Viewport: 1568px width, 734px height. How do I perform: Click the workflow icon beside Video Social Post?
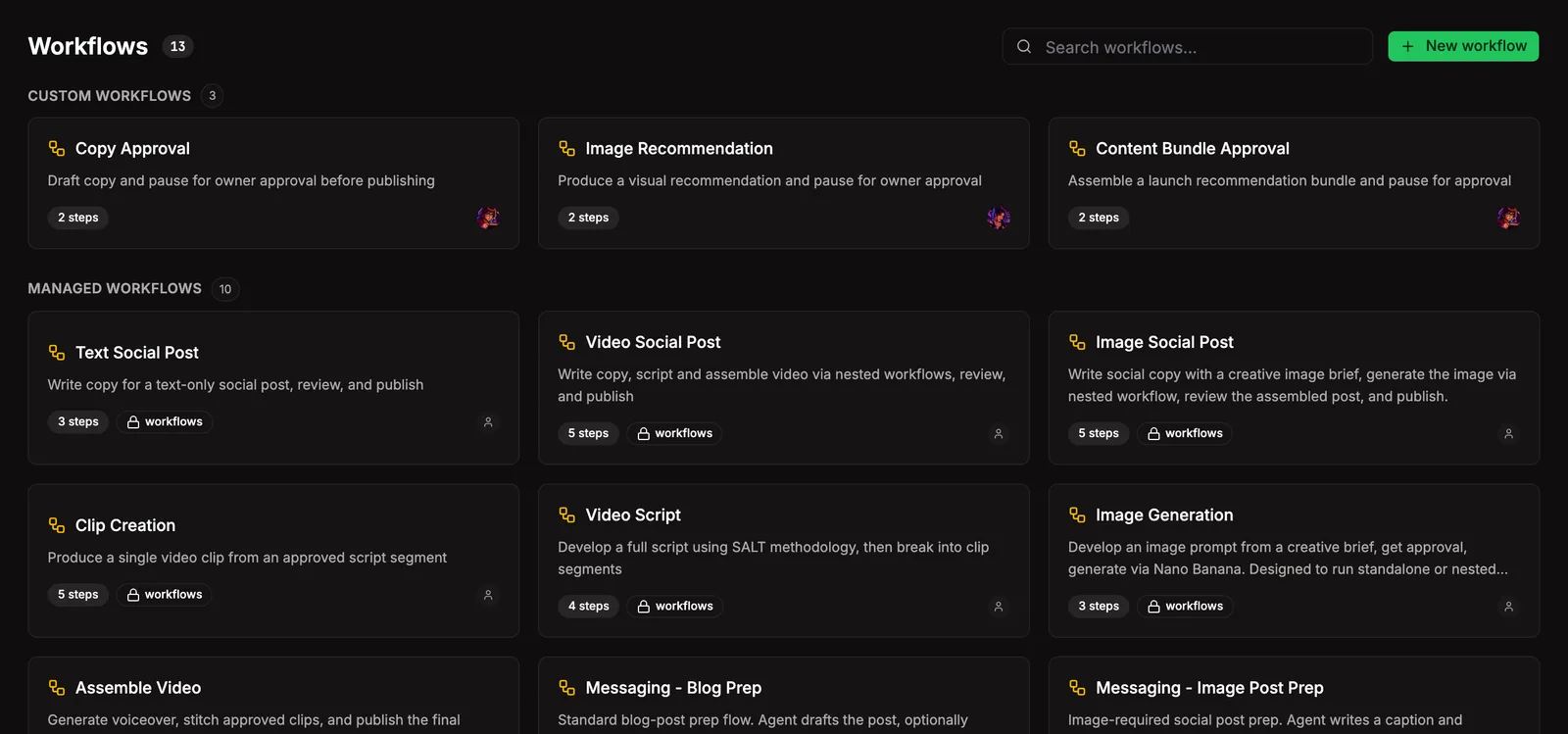pos(566,342)
